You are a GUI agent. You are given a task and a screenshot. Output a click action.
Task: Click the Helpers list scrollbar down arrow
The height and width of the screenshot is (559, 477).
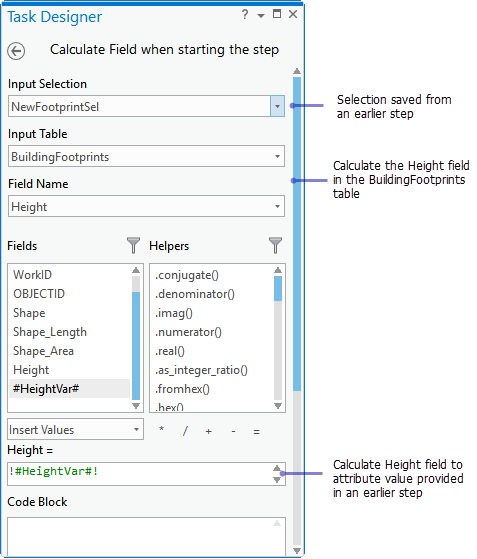278,406
